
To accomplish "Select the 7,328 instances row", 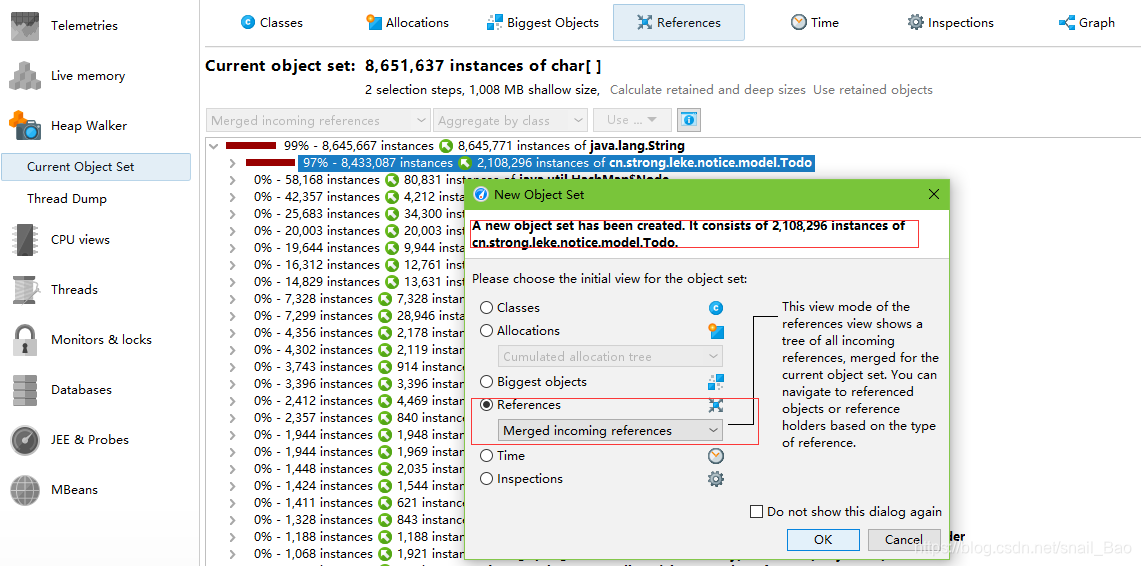I will pyautogui.click(x=359, y=299).
